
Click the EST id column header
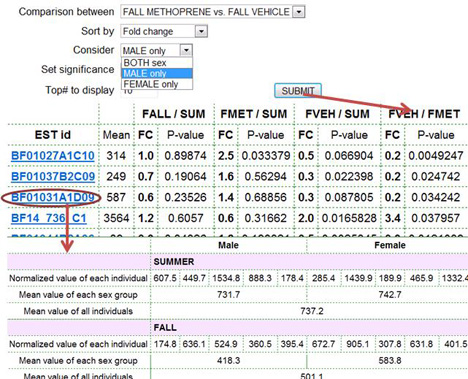53,135
